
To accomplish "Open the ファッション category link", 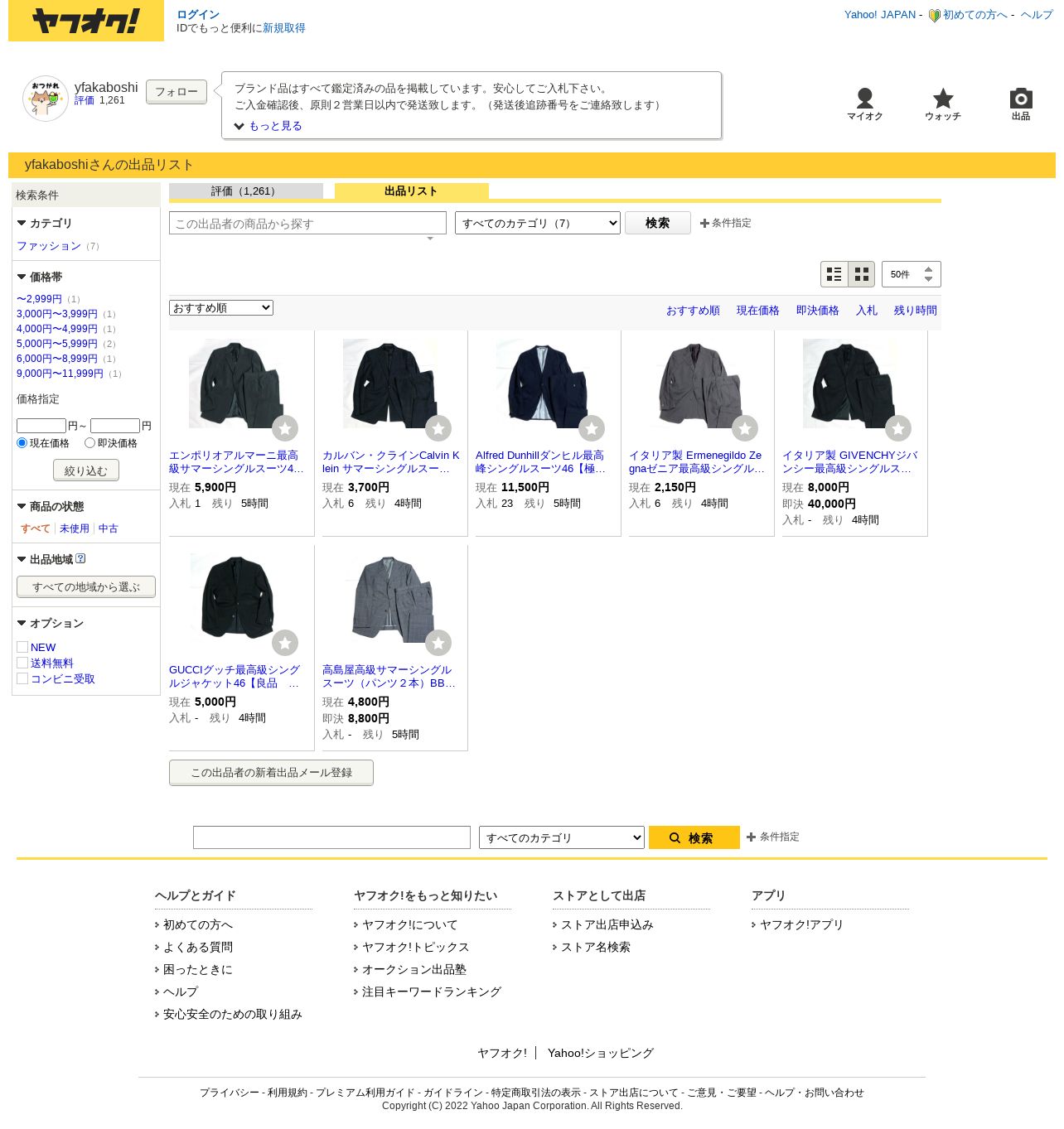I will [x=49, y=246].
